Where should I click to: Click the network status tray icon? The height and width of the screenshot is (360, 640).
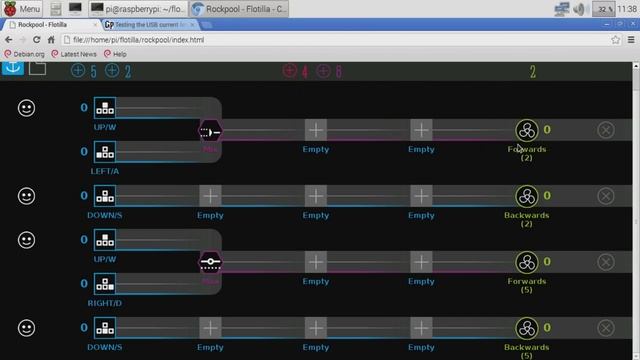click(x=562, y=9)
